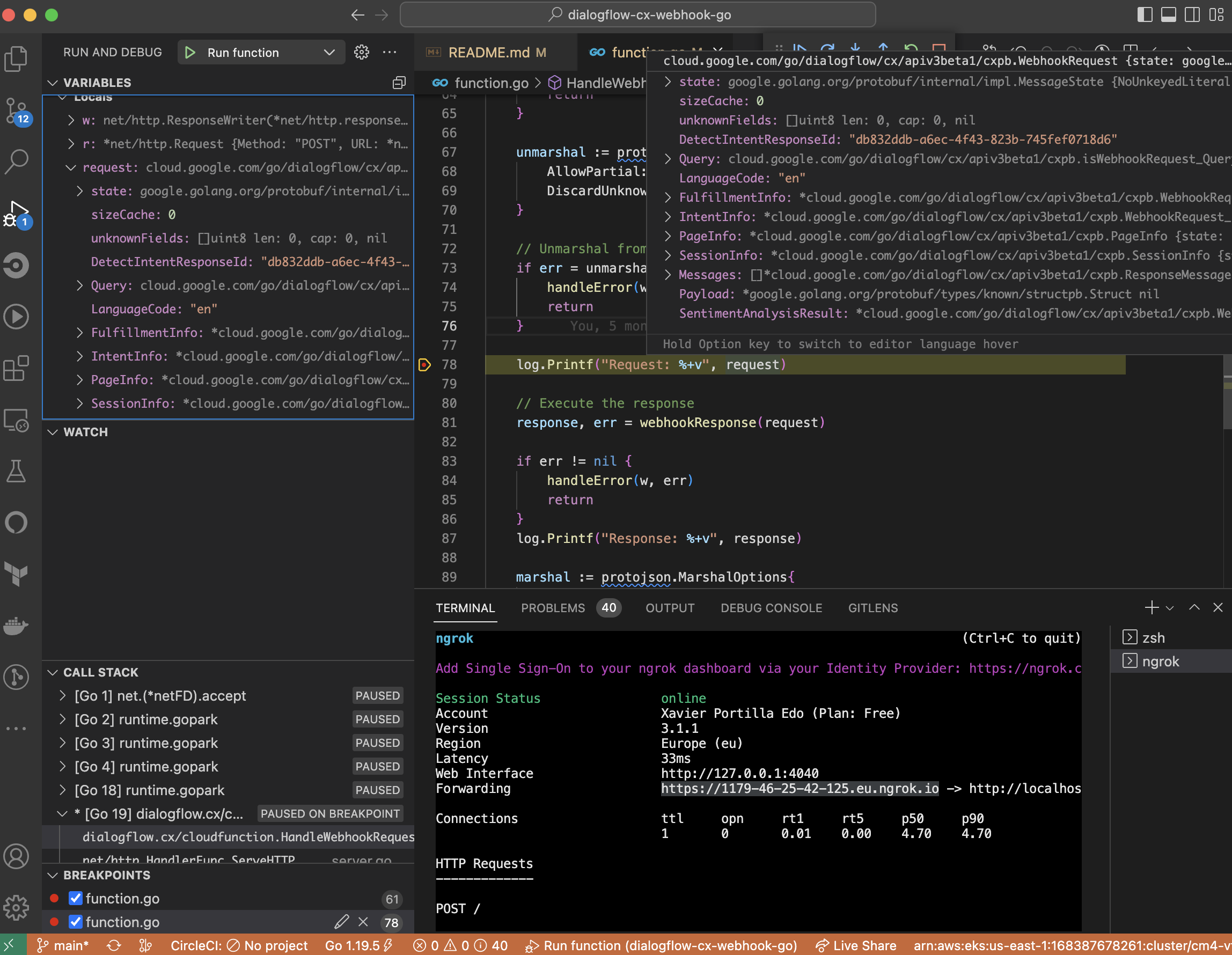Uncheck the function.go line 78 breakpoint
The image size is (1232, 955).
point(76,922)
